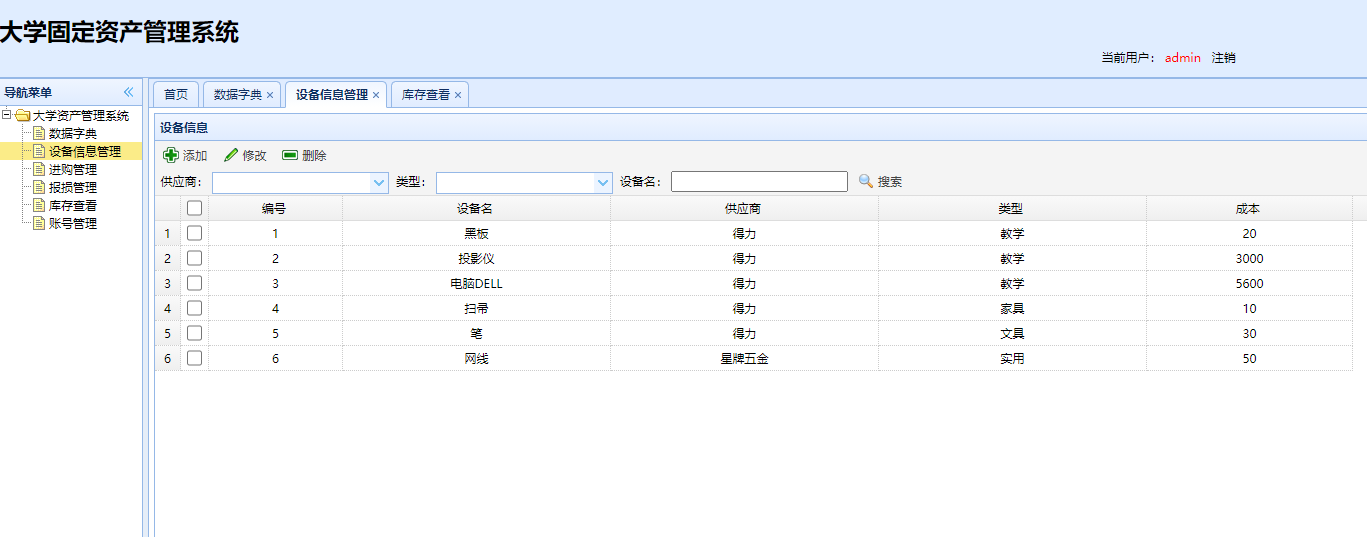This screenshot has height=537, width=1367.
Task: Open 设备信息管理 in navigation tree
Action: click(x=85, y=151)
